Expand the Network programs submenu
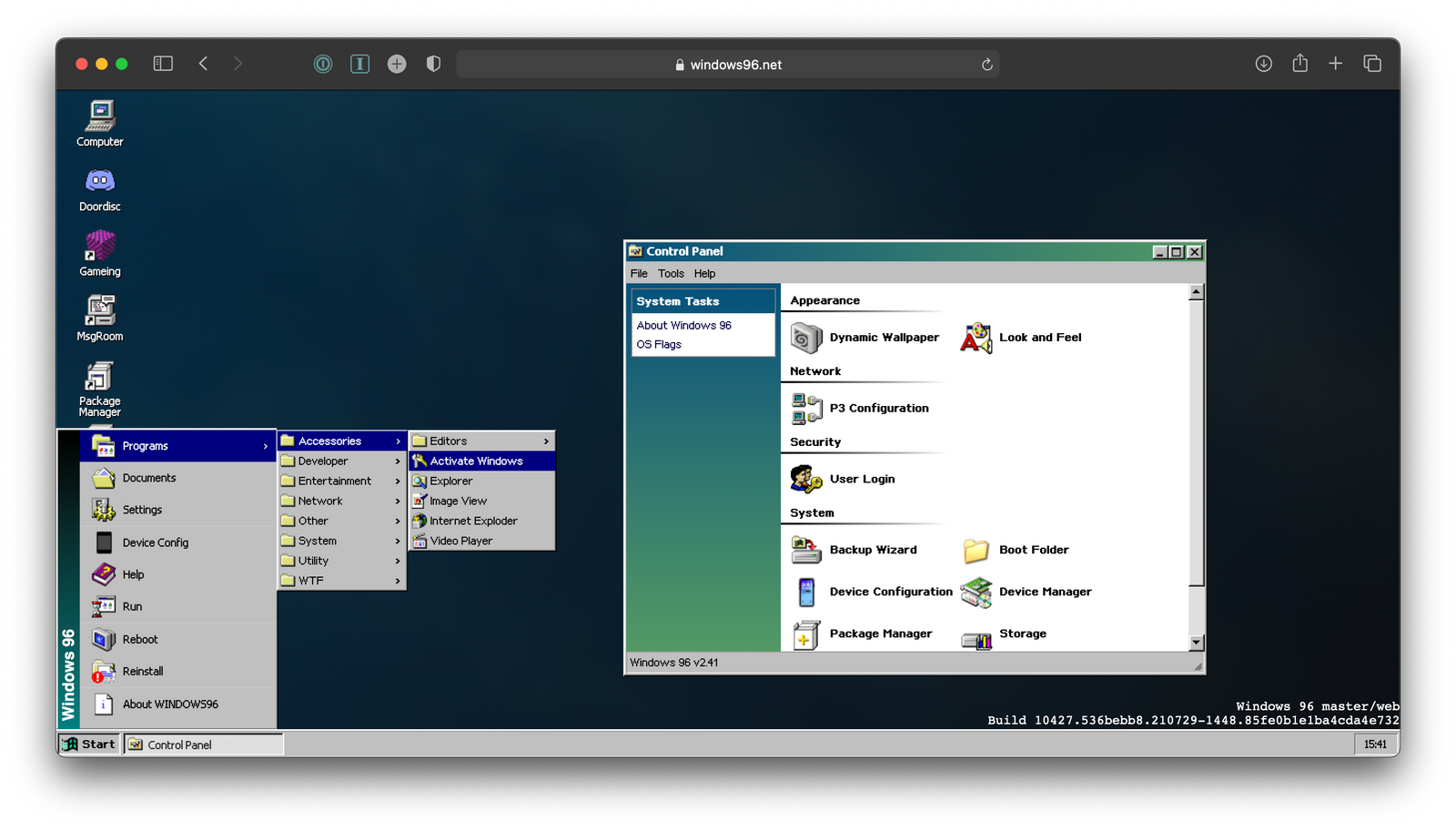Viewport: 1456px width, 831px height. (342, 502)
